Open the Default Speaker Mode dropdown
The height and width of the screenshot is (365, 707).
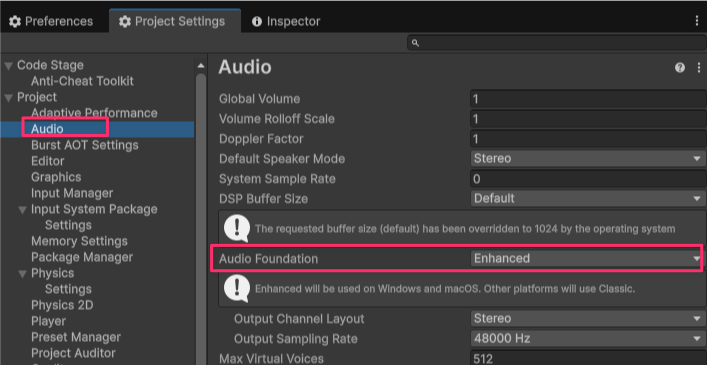588,159
